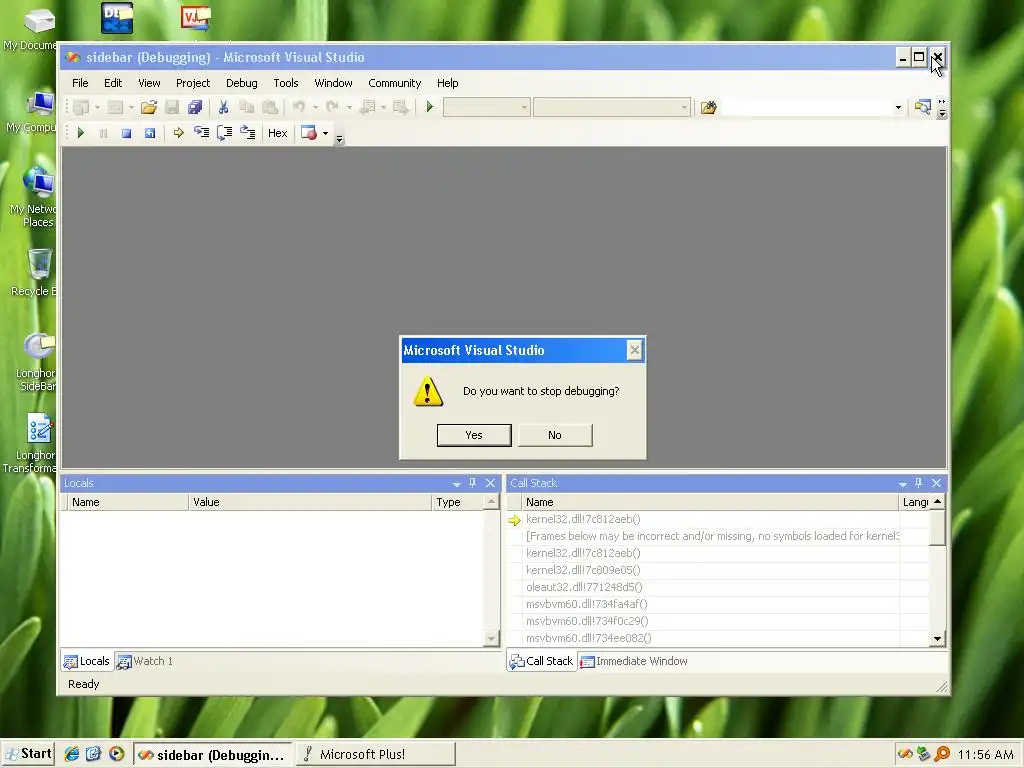Image resolution: width=1024 pixels, height=768 pixels.
Task: Open debug toolbar options overflow arrow
Action: (x=339, y=138)
